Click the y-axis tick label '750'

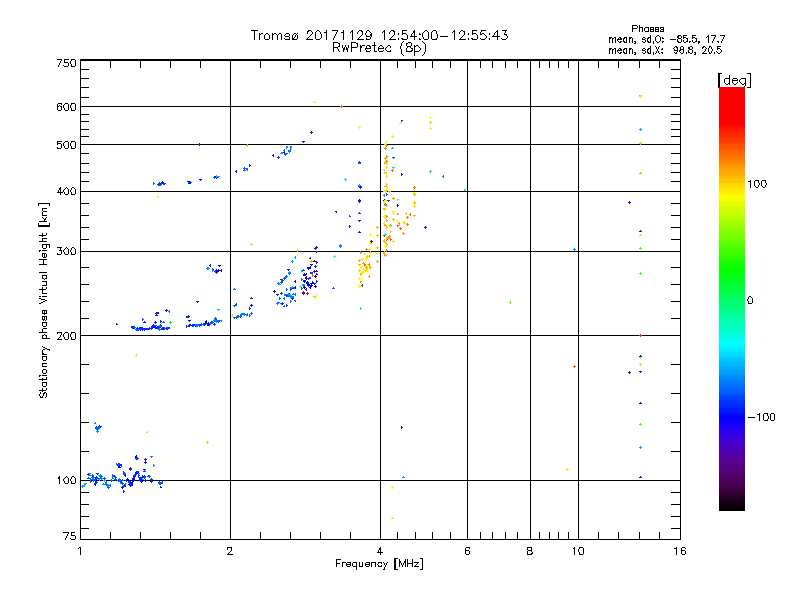[x=66, y=63]
